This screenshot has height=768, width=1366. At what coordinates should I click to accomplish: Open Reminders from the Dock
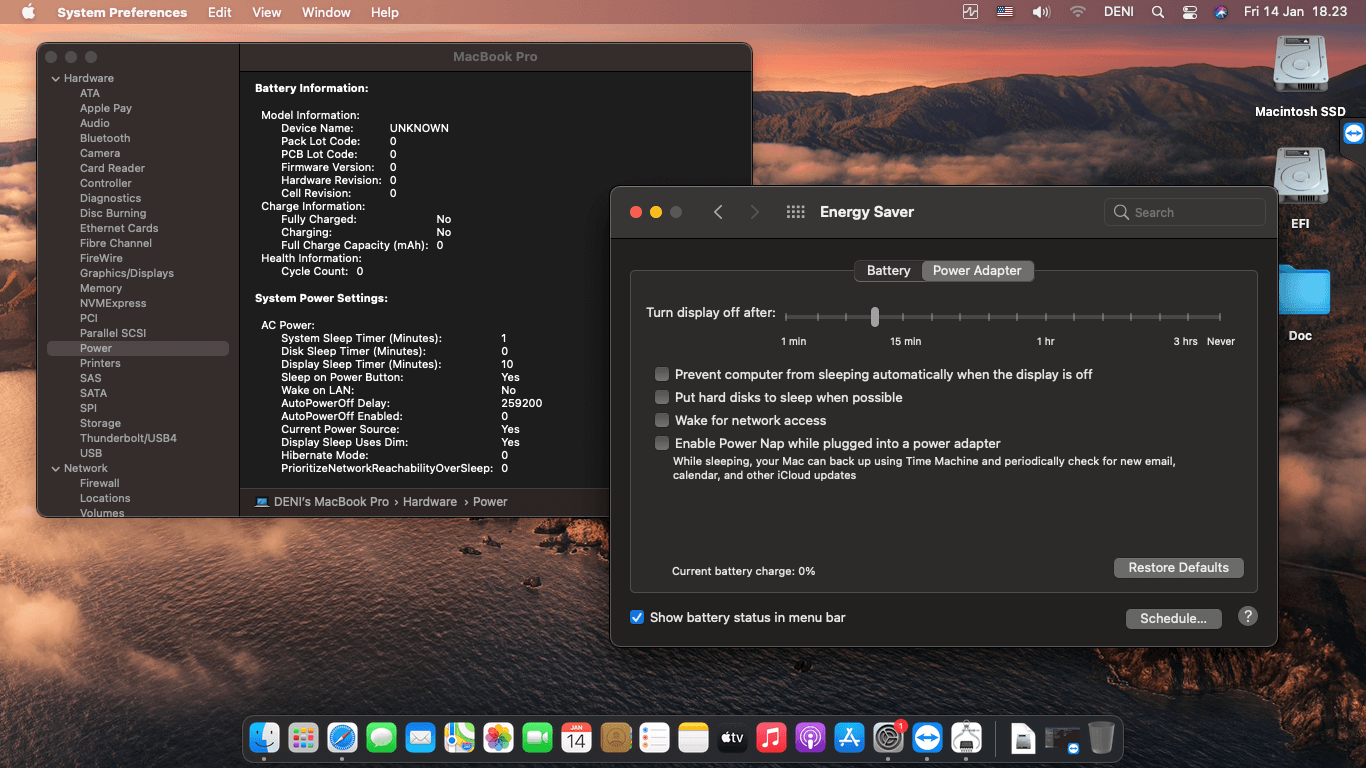[654, 738]
